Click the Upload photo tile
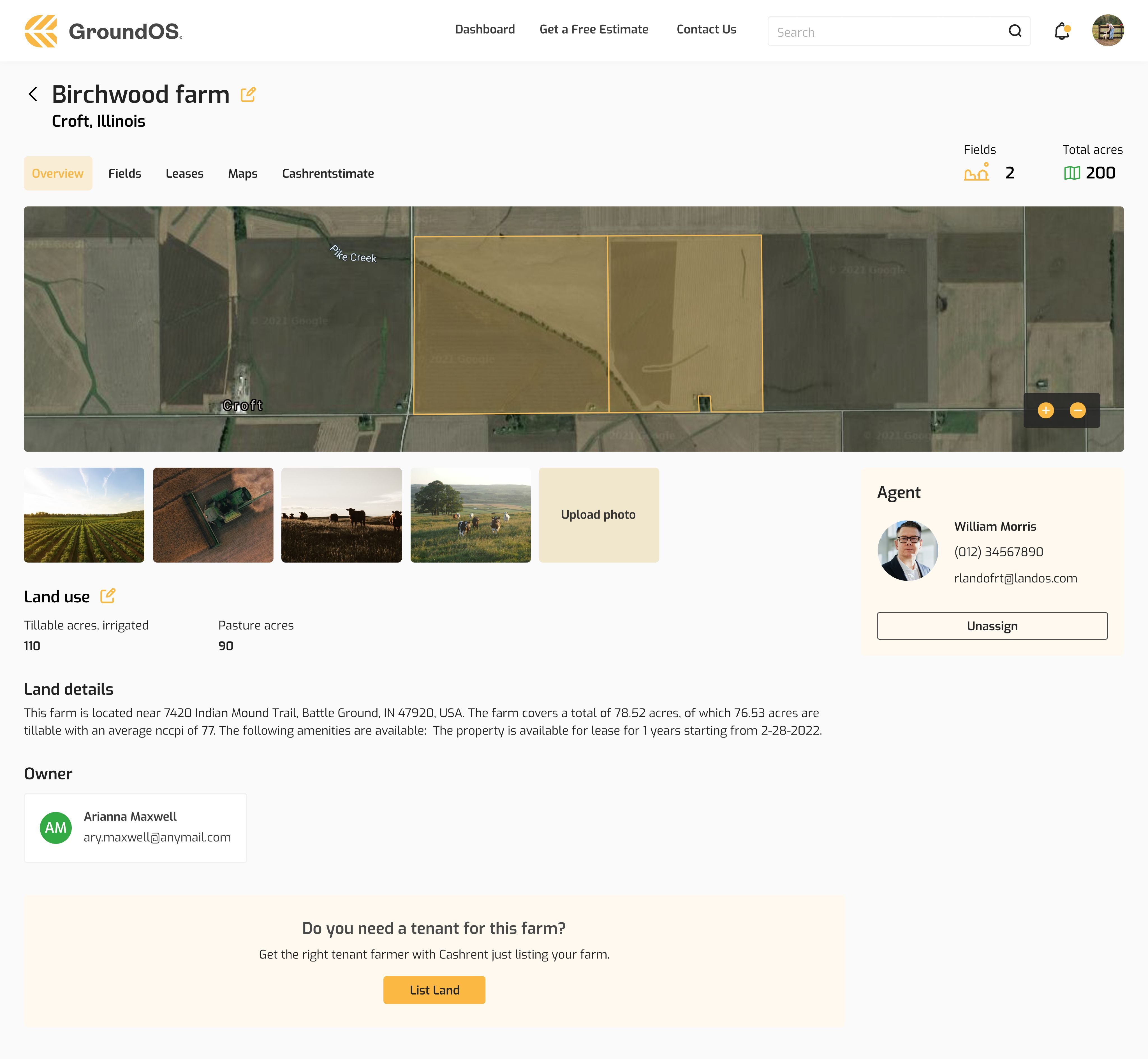The image size is (1148, 1059). (598, 515)
